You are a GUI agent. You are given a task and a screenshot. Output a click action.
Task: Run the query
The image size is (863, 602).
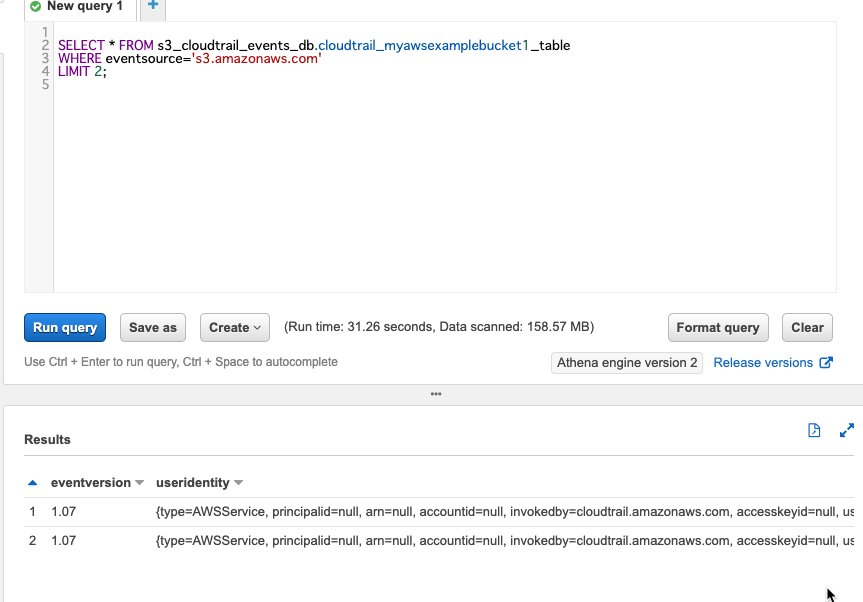[65, 327]
